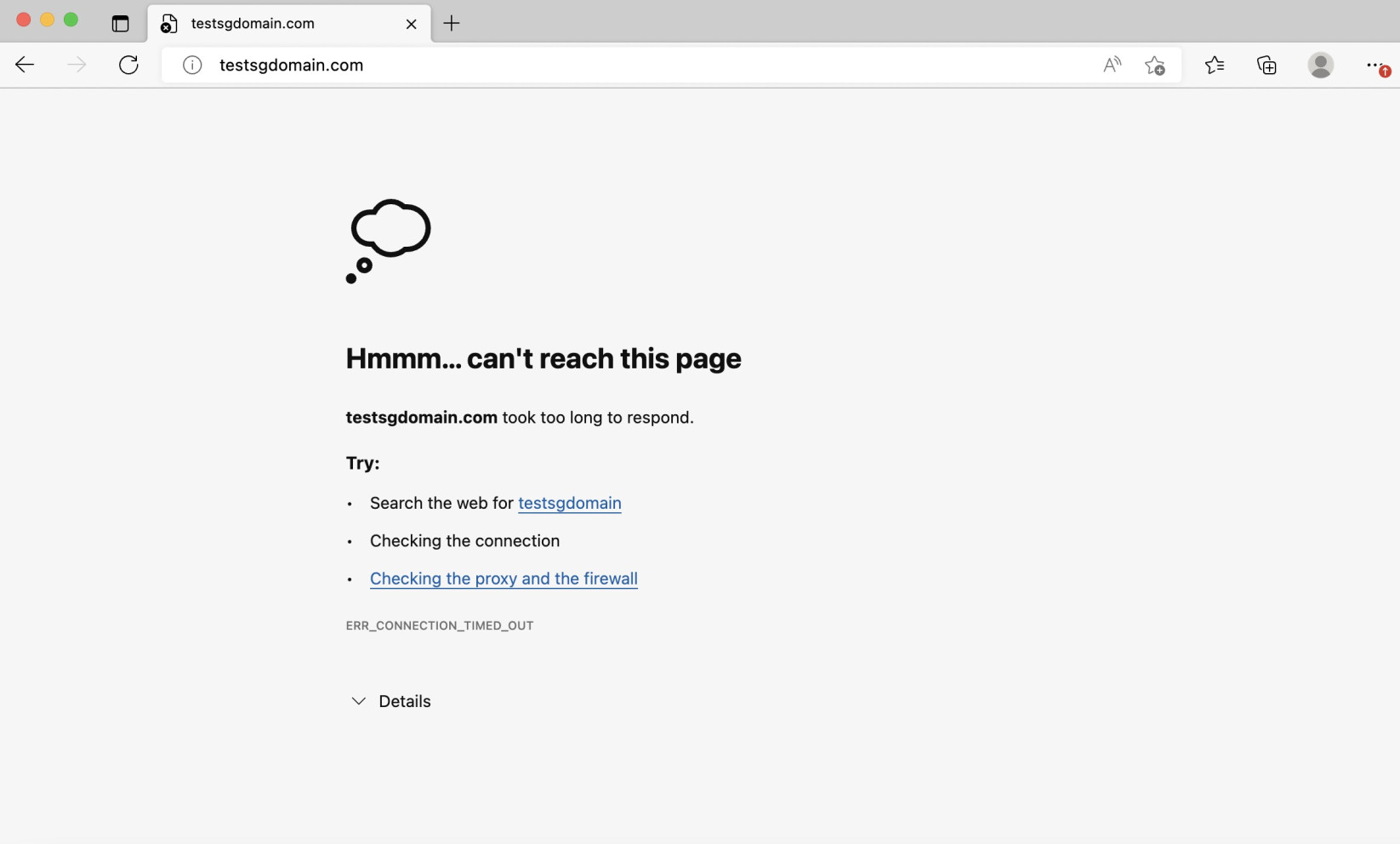Add this page to favorites
The height and width of the screenshot is (844, 1400).
pos(1155,65)
